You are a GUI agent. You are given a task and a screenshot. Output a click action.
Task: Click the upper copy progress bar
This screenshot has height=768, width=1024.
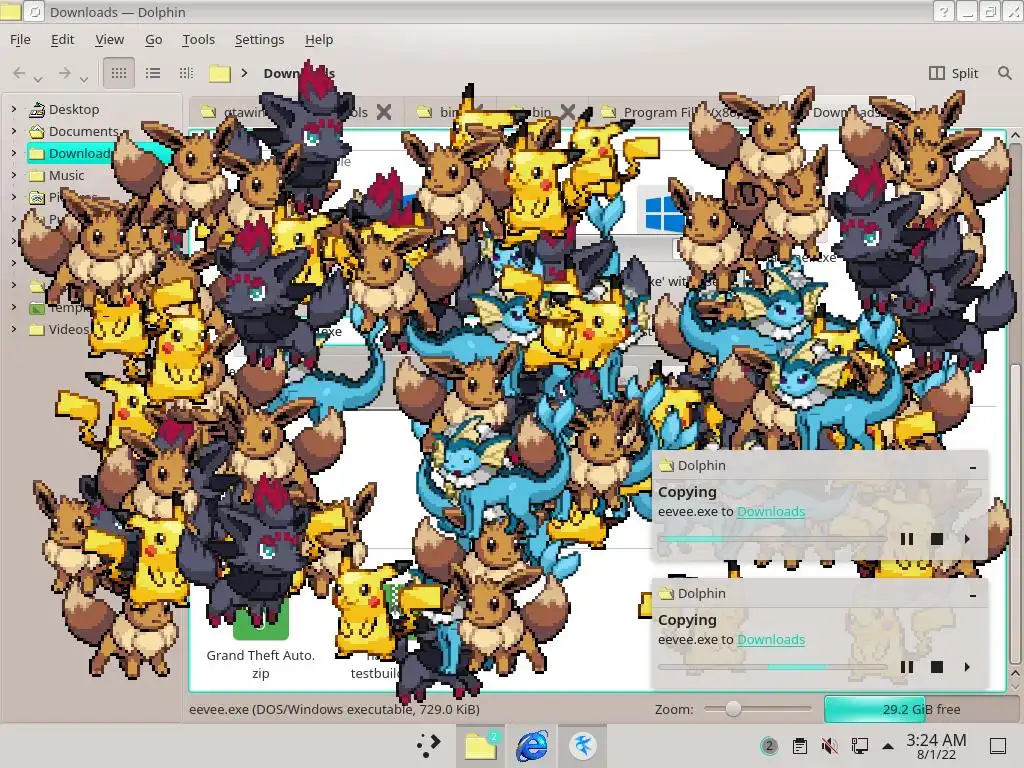[773, 539]
